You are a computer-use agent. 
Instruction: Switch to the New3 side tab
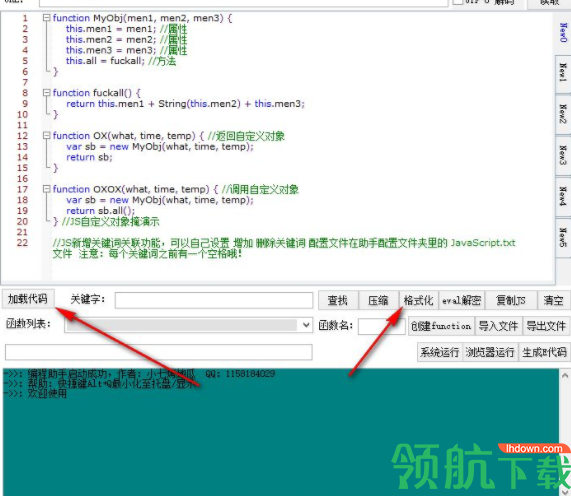563,155
